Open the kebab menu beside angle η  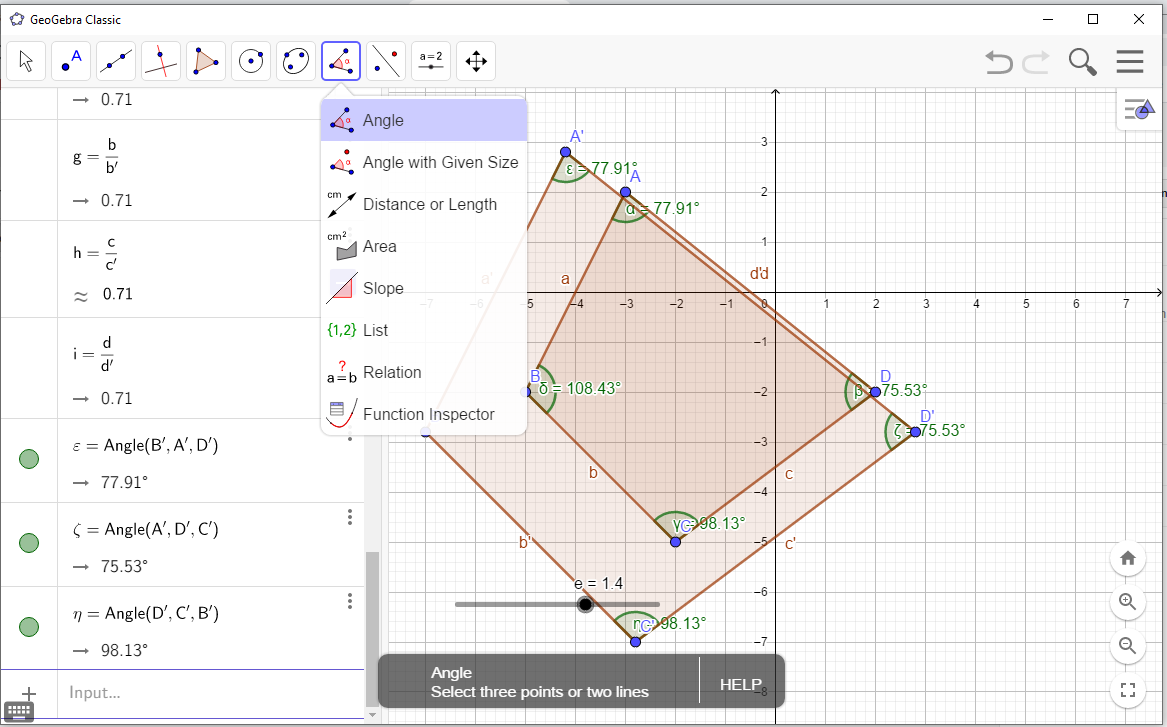click(349, 601)
